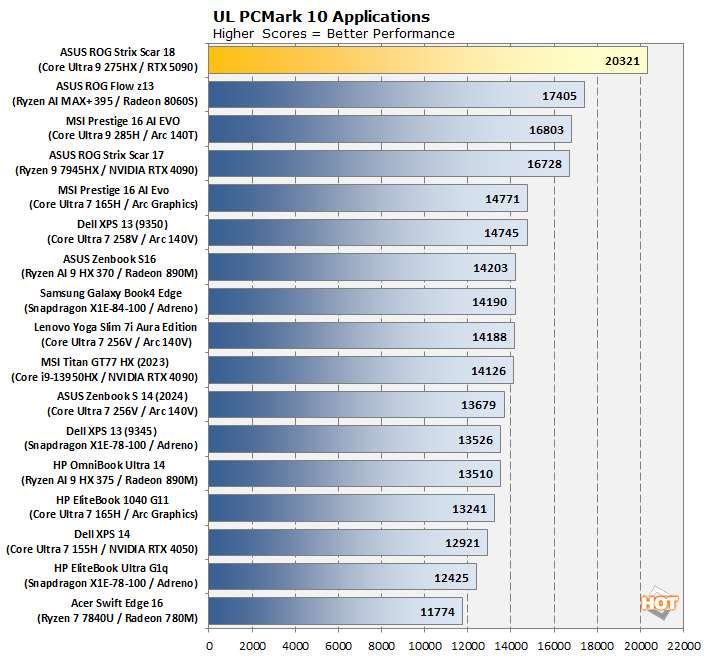
Task: Click the 14203 ASUS Zenbook S16 bar
Action: [x=361, y=268]
